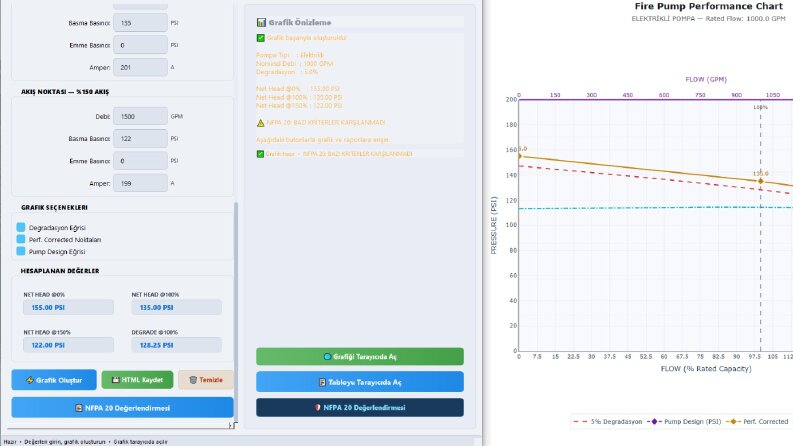Viewport: 793px width, 446px height.
Task: Hide 5% Degradasyon series in chart legend
Action: click(608, 421)
